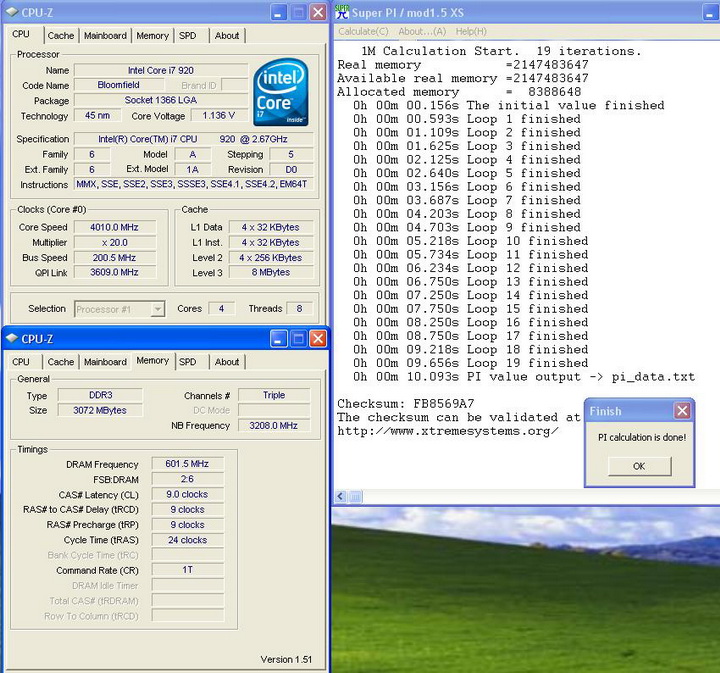Minimize the top CPU-Z window
Viewport: 720px width, 673px height.
pyautogui.click(x=278, y=12)
